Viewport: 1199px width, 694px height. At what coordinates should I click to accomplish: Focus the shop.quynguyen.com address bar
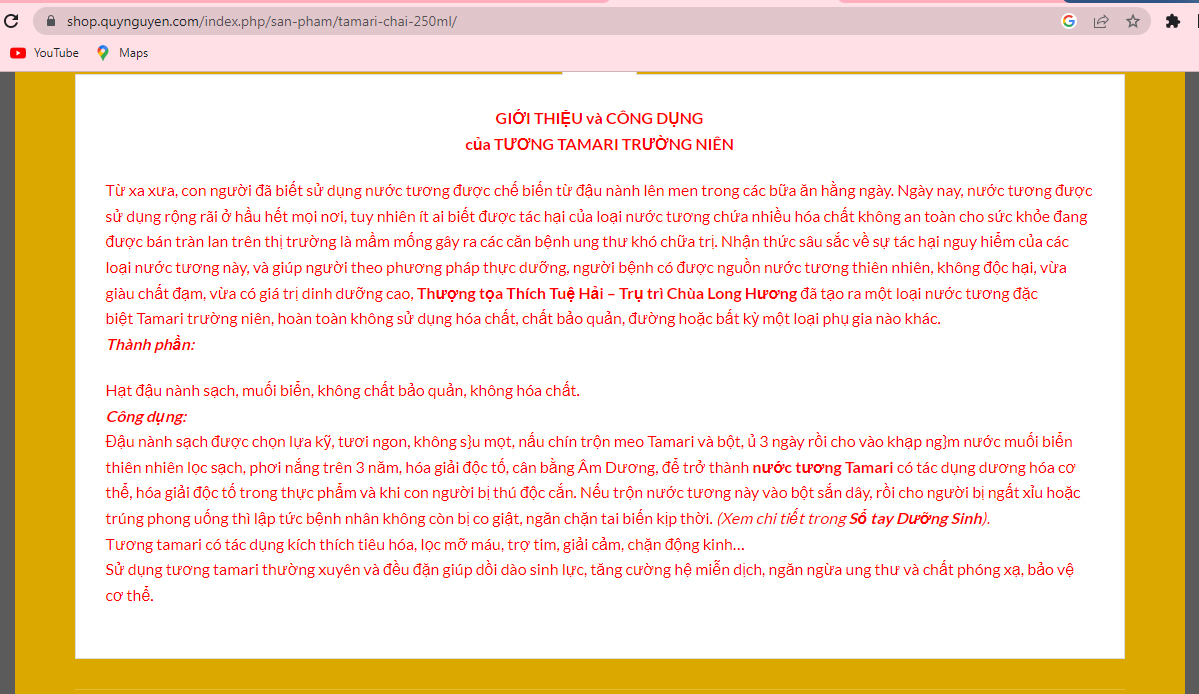(500, 21)
